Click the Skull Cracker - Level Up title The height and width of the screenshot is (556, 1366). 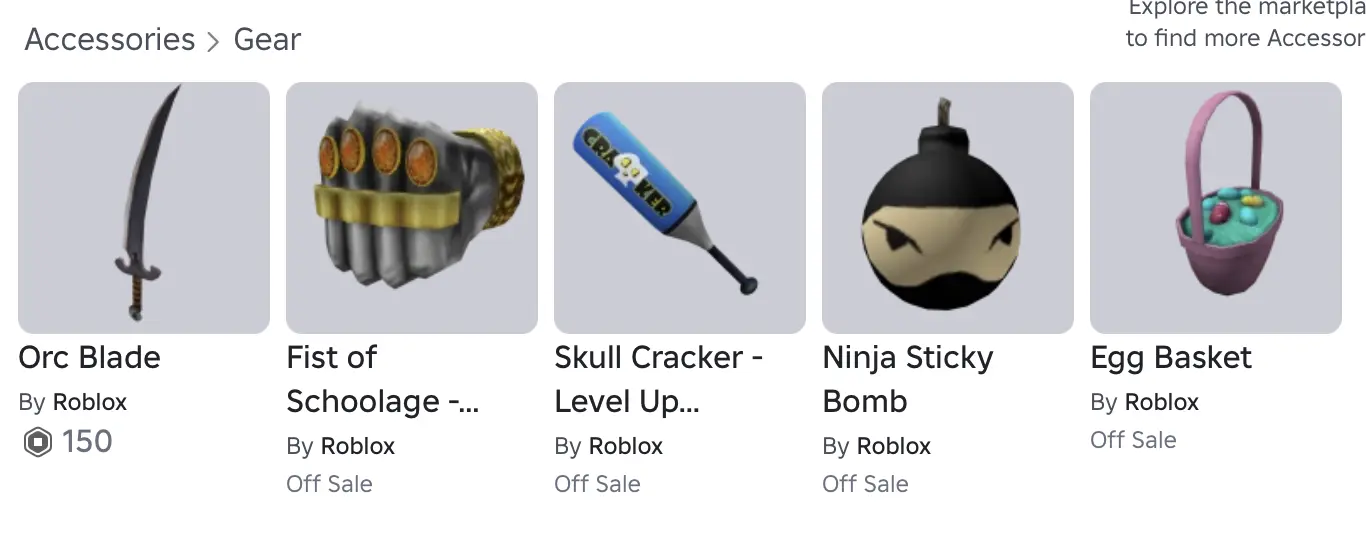point(658,379)
